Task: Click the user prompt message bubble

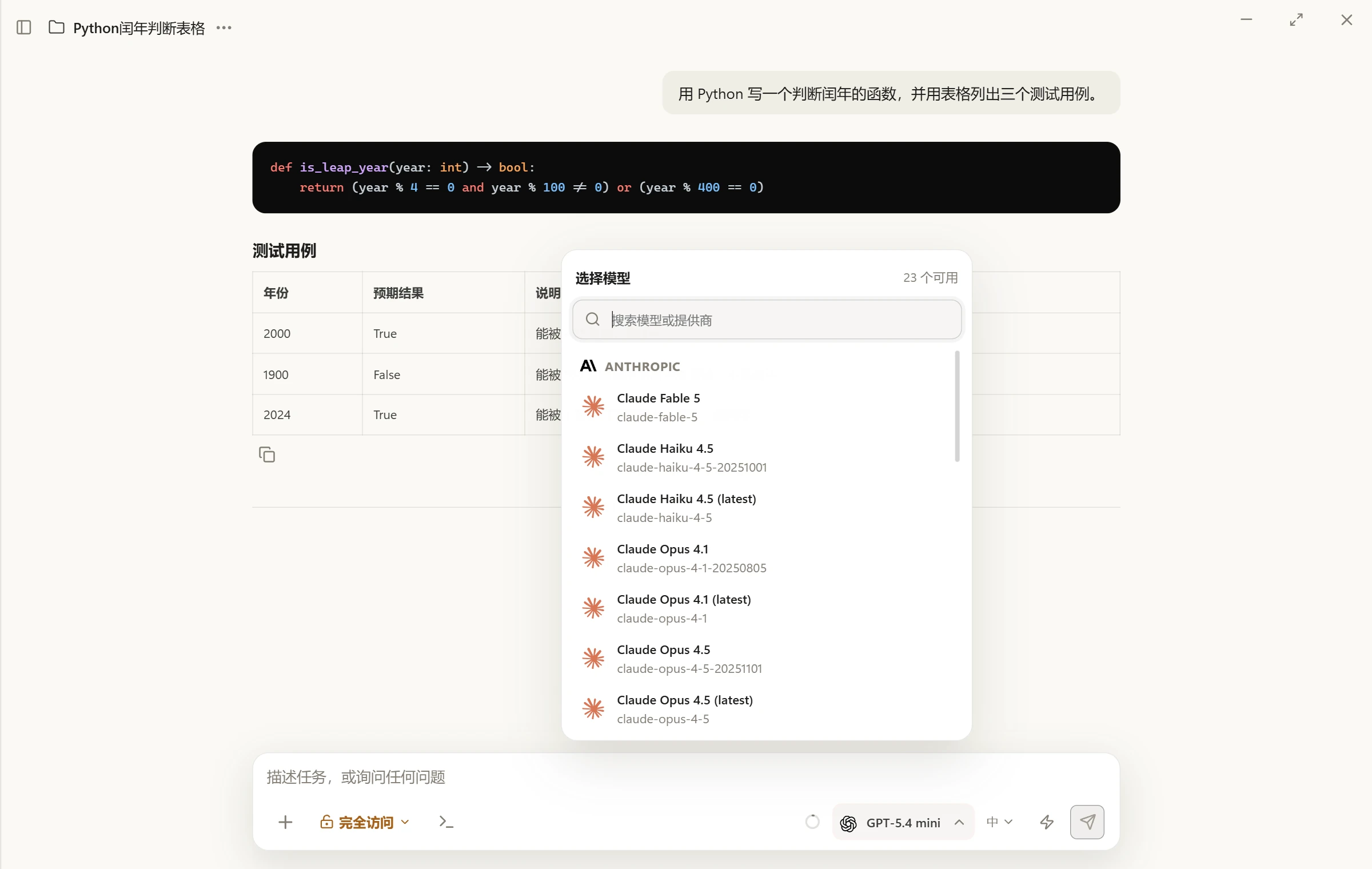Action: tap(891, 93)
